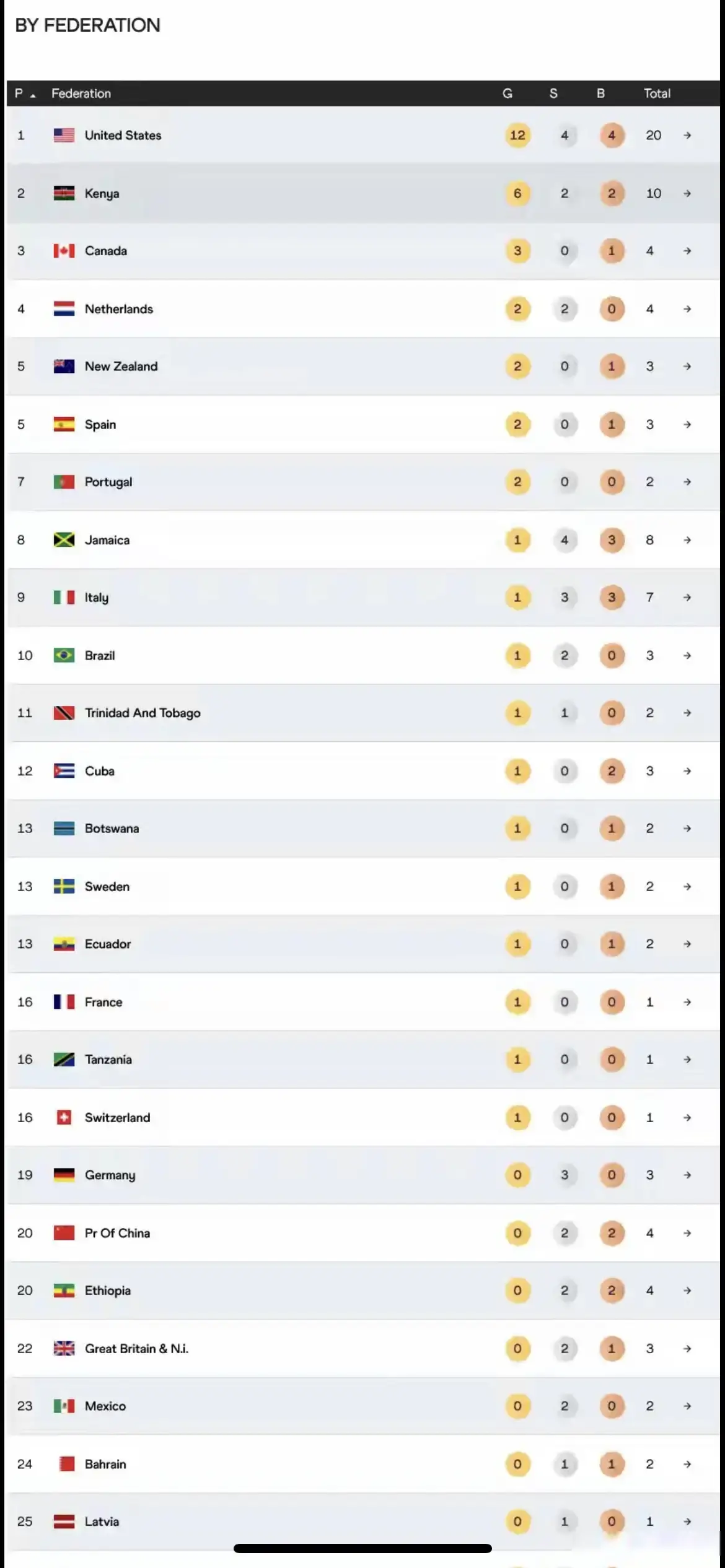Click the Great Britain & N.I. flag
This screenshot has width=725, height=1568.
coord(64,1348)
